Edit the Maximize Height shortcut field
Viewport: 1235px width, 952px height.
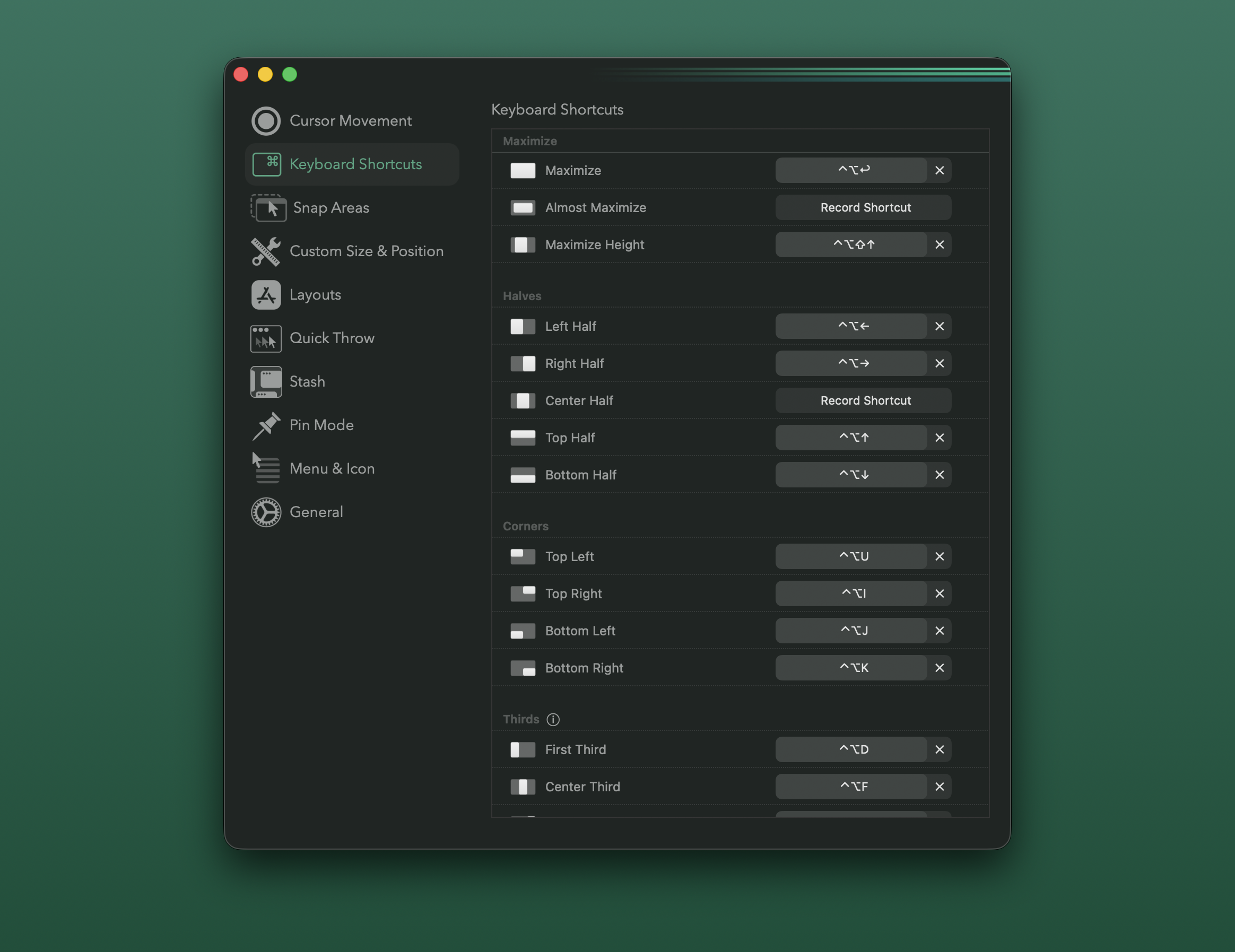pyautogui.click(x=851, y=245)
